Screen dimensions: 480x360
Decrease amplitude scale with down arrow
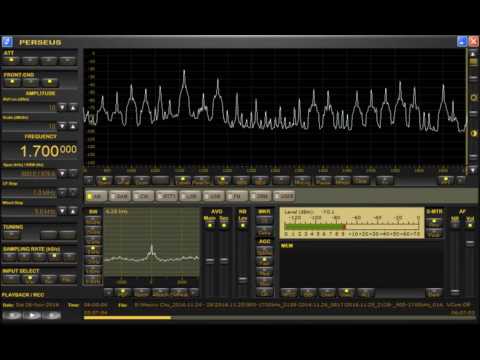62,126
